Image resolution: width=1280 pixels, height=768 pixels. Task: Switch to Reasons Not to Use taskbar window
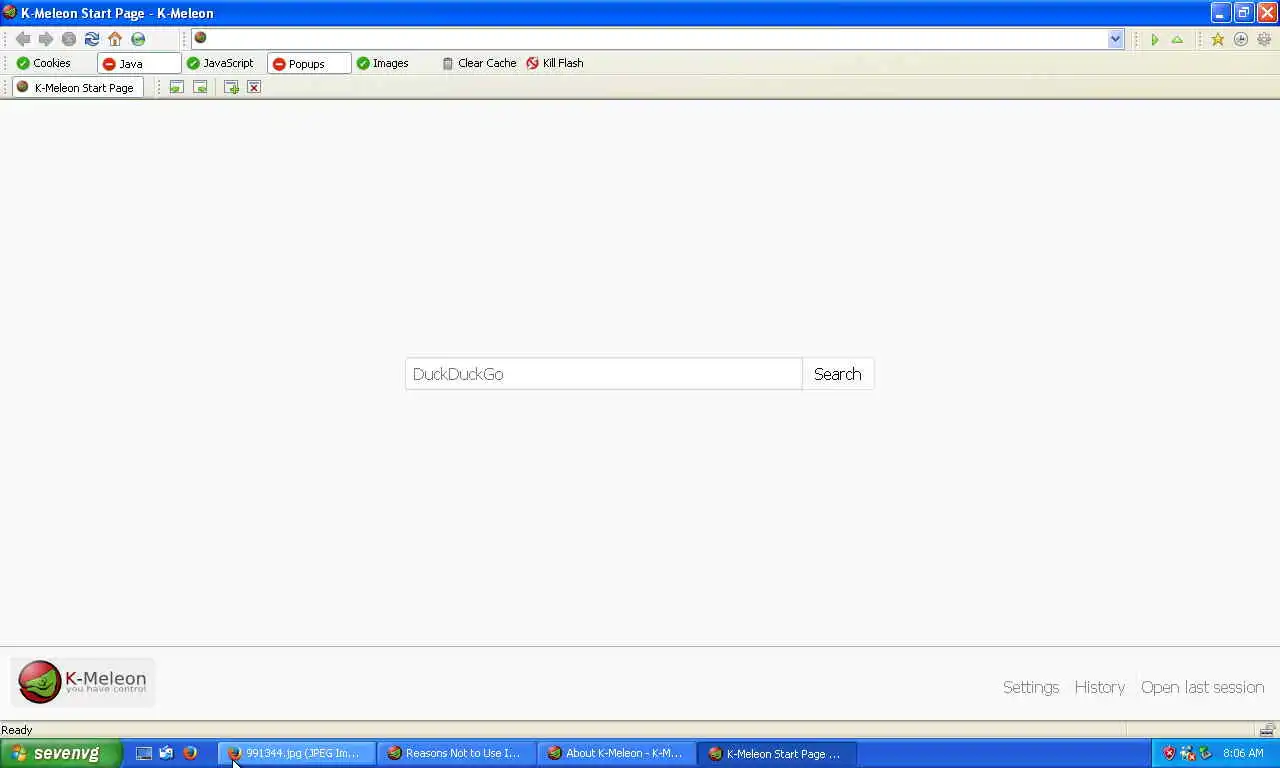457,753
